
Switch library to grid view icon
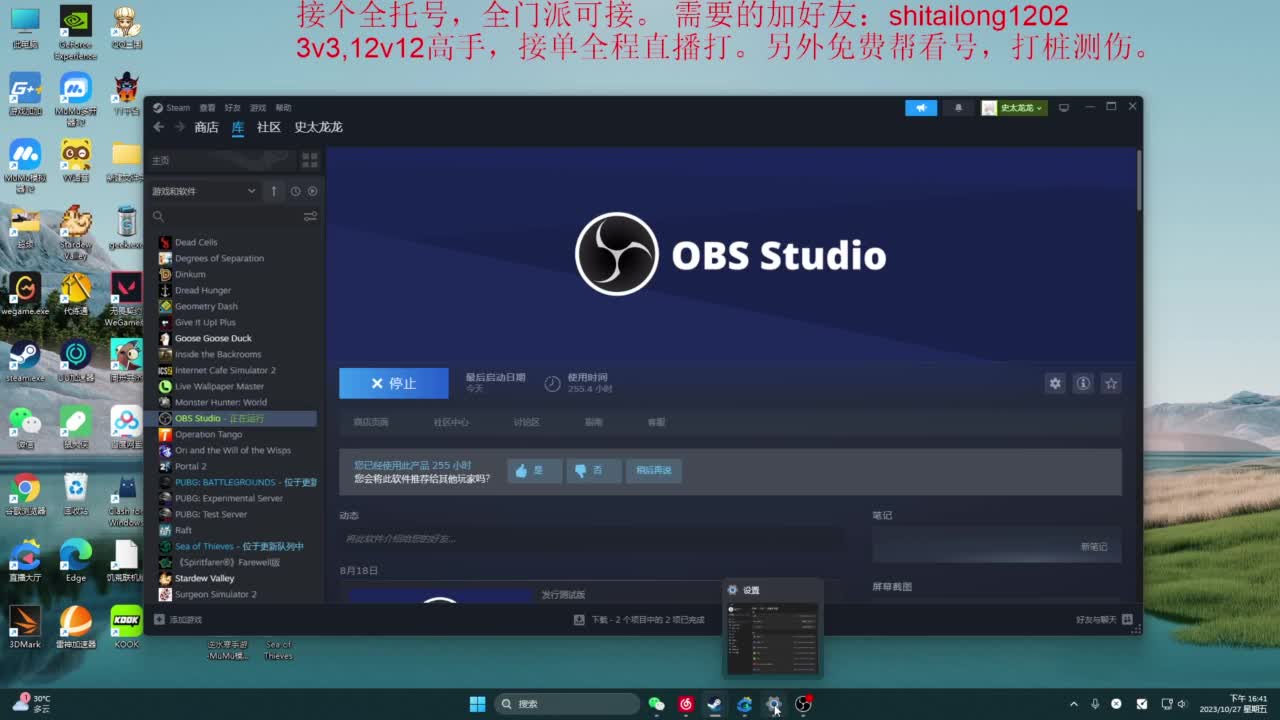pyautogui.click(x=310, y=160)
